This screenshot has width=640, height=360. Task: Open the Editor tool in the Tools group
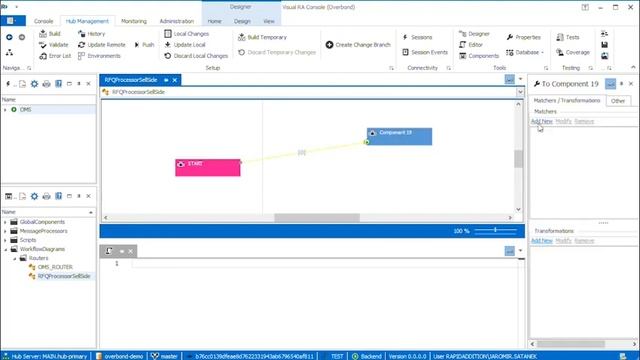coord(471,45)
